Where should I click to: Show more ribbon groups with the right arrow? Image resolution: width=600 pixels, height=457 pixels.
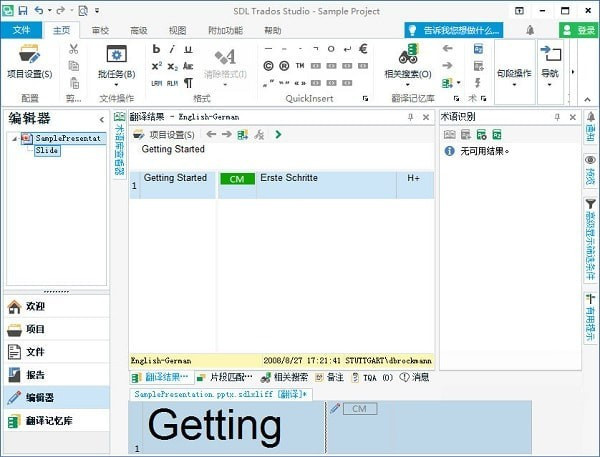(573, 72)
